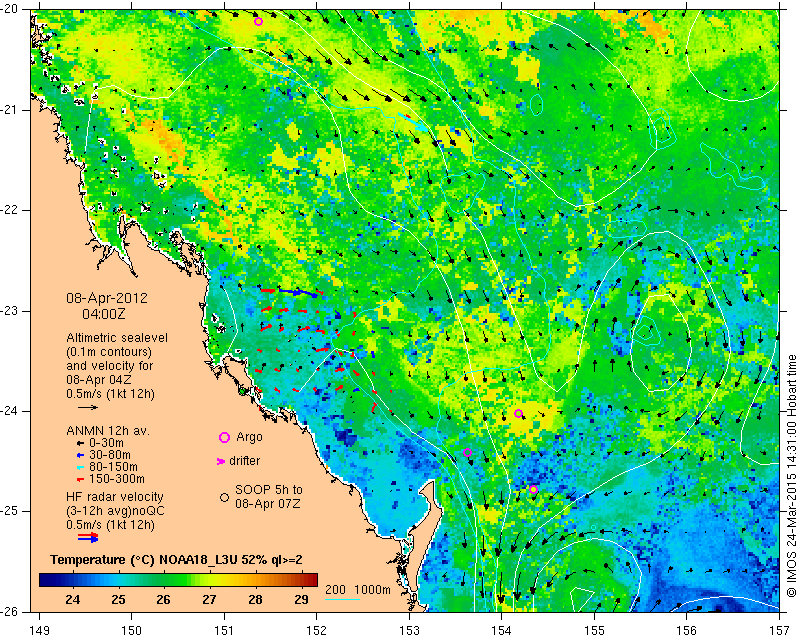Select the blue 30-80m ANMN arrow symbol
The width and height of the screenshot is (800, 640).
tap(80, 455)
